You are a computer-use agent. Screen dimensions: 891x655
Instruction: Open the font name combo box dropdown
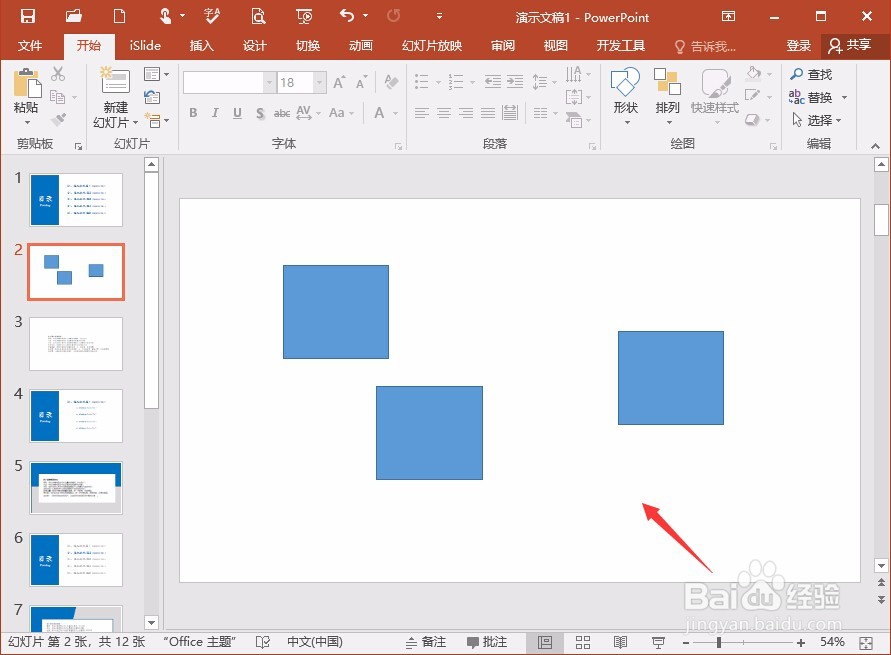coord(269,83)
